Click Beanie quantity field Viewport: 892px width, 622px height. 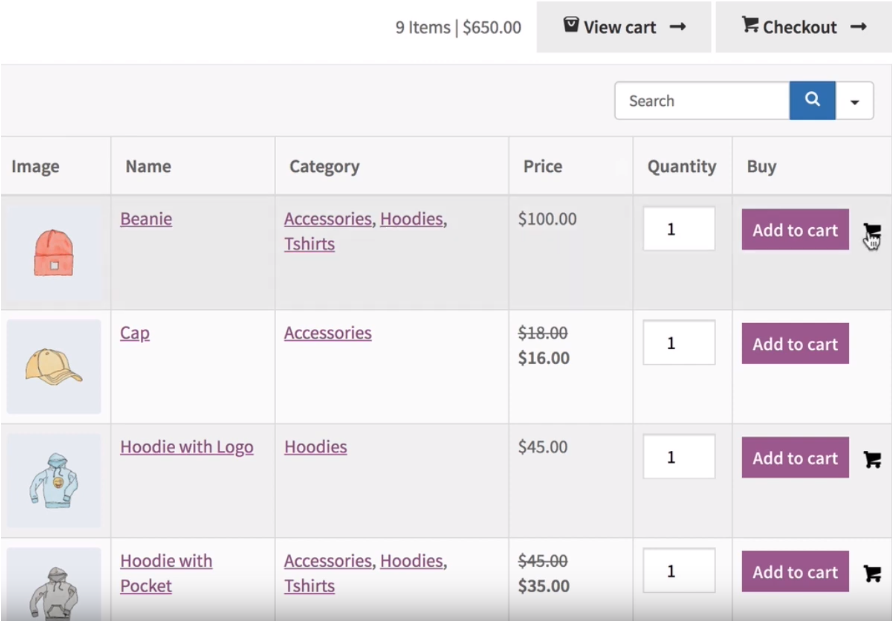[x=678, y=229]
